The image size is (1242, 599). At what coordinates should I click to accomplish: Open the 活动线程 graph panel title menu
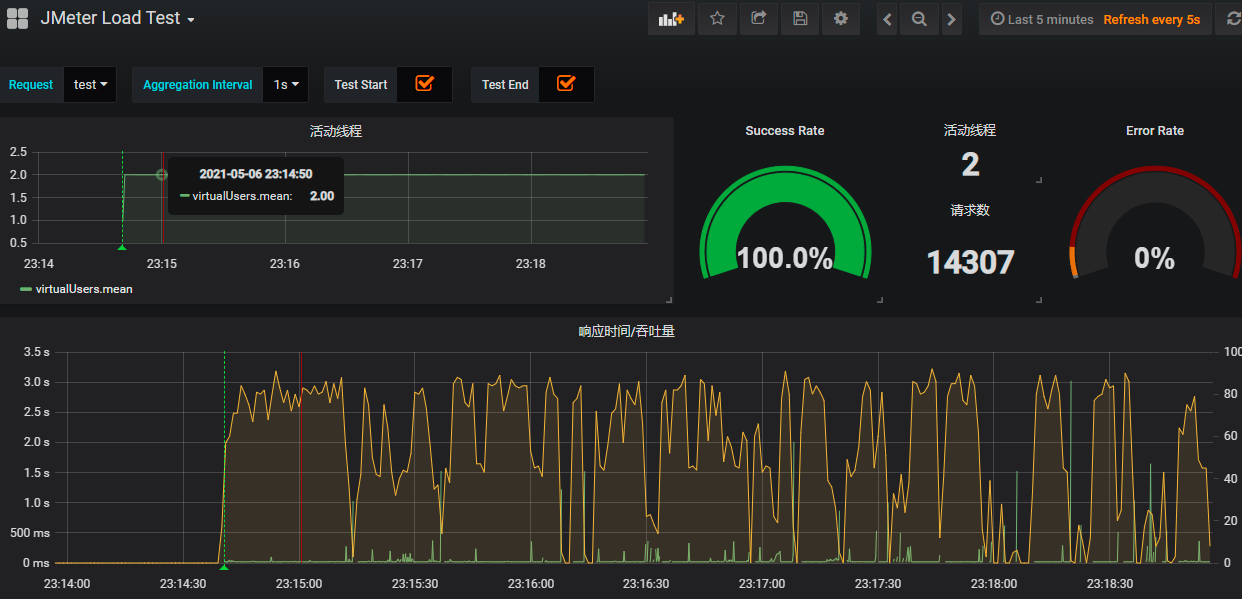point(336,131)
